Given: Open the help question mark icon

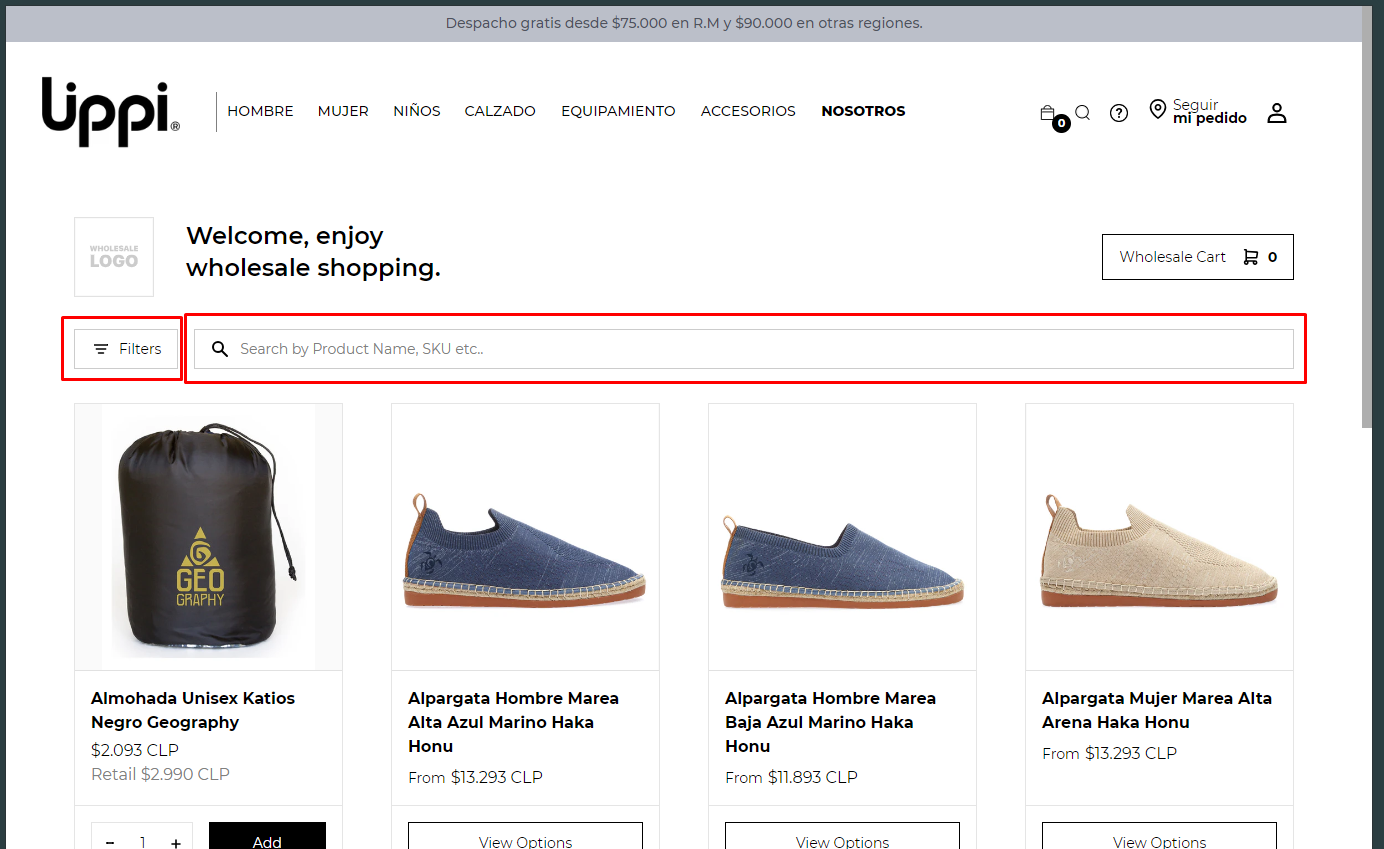Looking at the screenshot, I should pos(1119,113).
